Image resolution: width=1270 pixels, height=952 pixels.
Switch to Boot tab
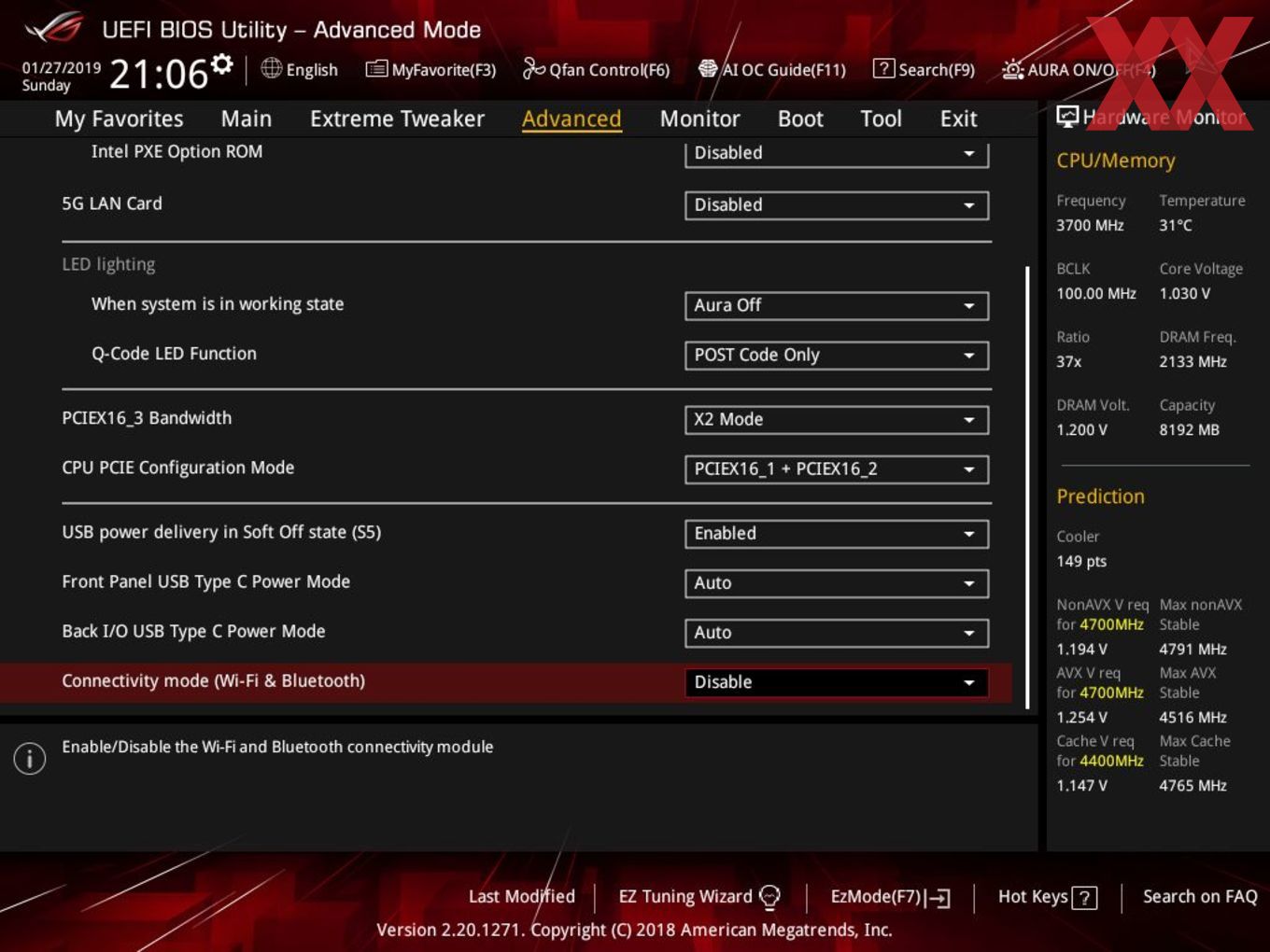[x=800, y=119]
